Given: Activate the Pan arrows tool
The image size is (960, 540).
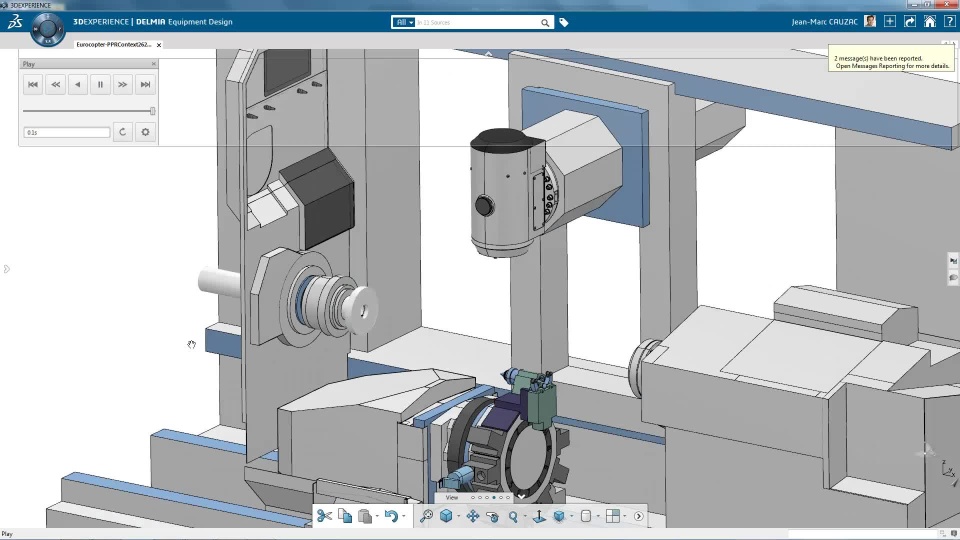Looking at the screenshot, I should [473, 516].
